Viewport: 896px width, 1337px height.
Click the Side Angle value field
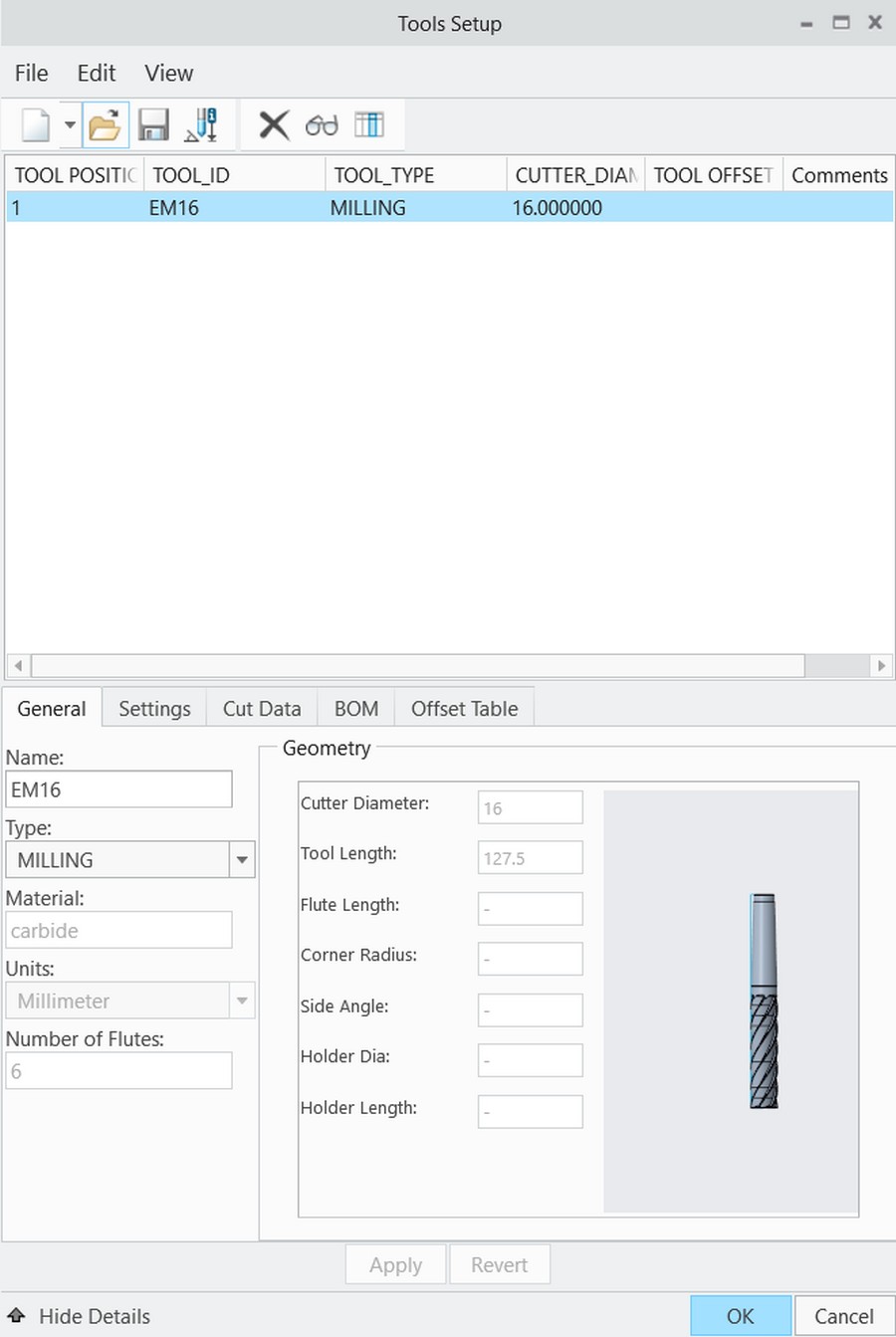coord(531,1009)
